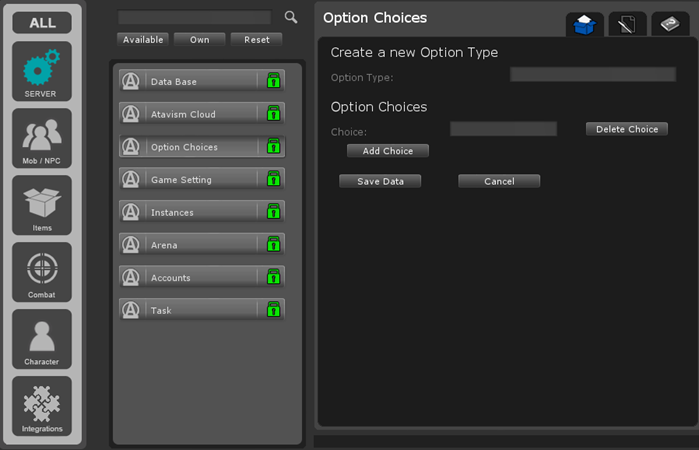Open the help book tab

(x=670, y=25)
